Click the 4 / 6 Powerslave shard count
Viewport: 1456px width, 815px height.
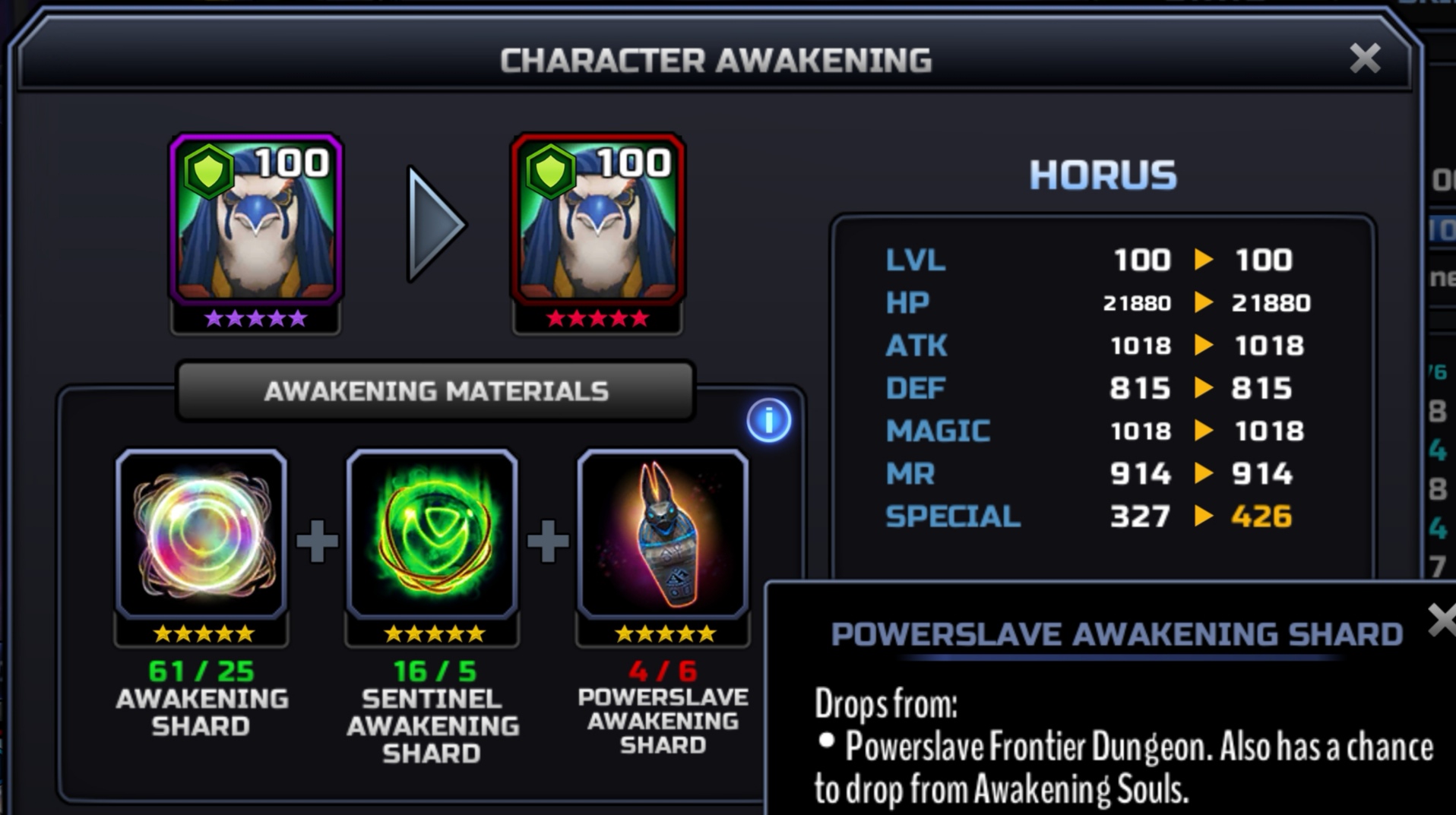tap(663, 671)
